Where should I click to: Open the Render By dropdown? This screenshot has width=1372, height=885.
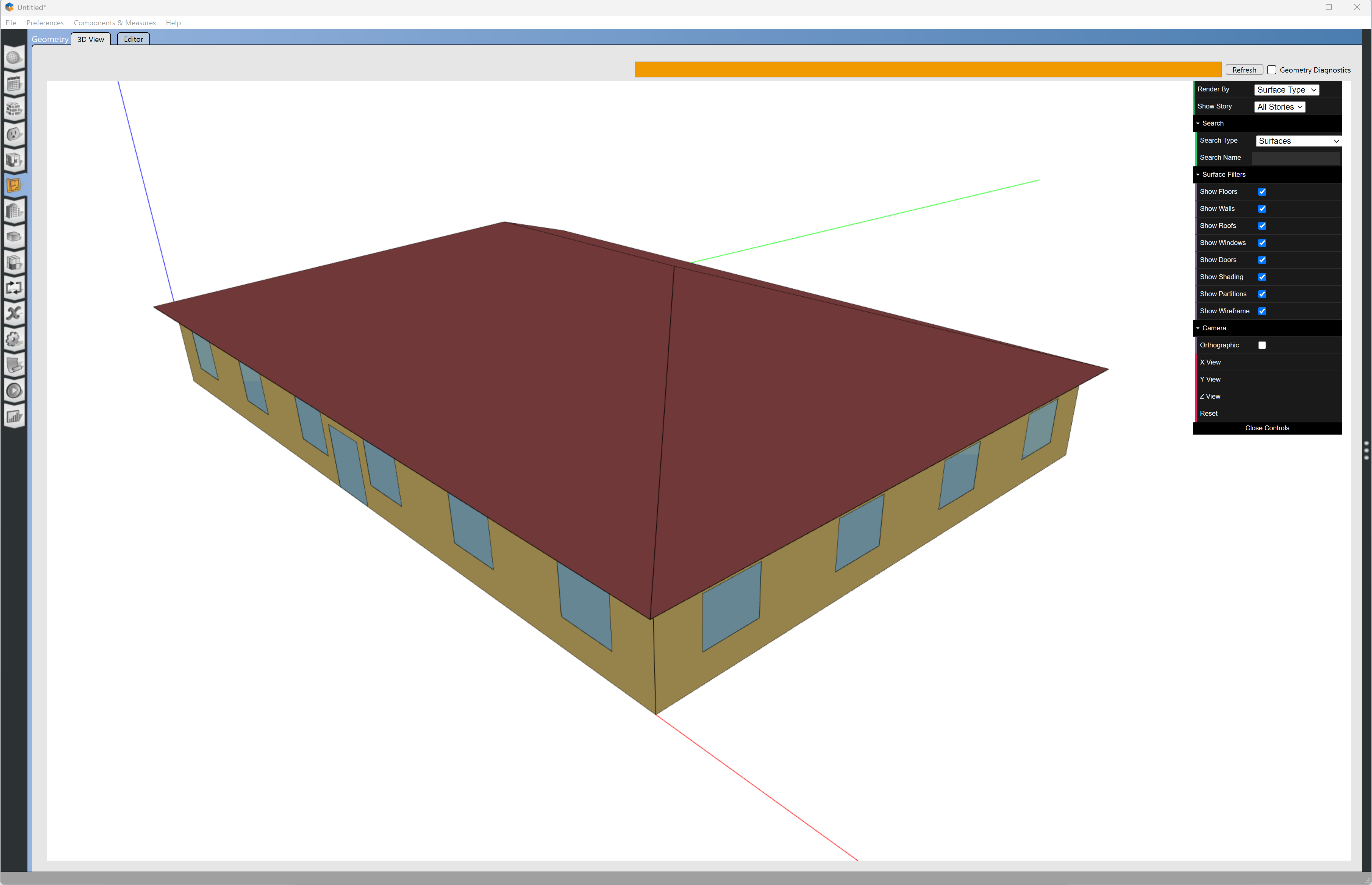point(1286,90)
